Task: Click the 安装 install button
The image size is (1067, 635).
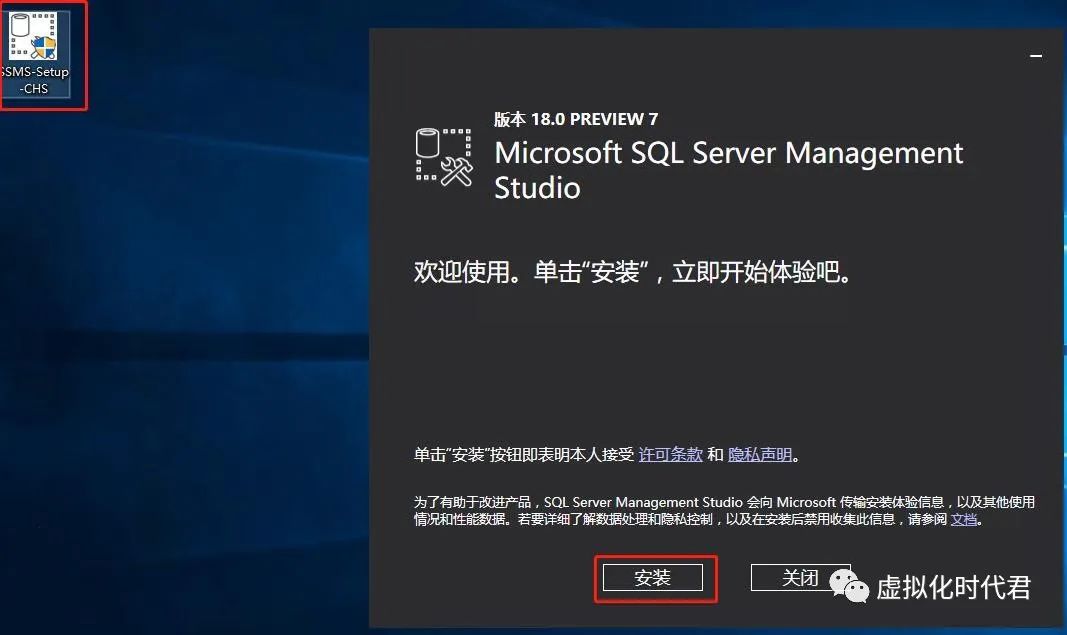Action: [x=653, y=578]
